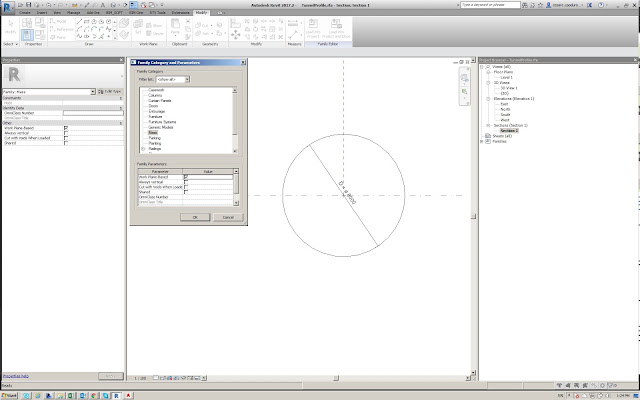
Task: Click Cancel in Family Category dialog
Action: [228, 217]
